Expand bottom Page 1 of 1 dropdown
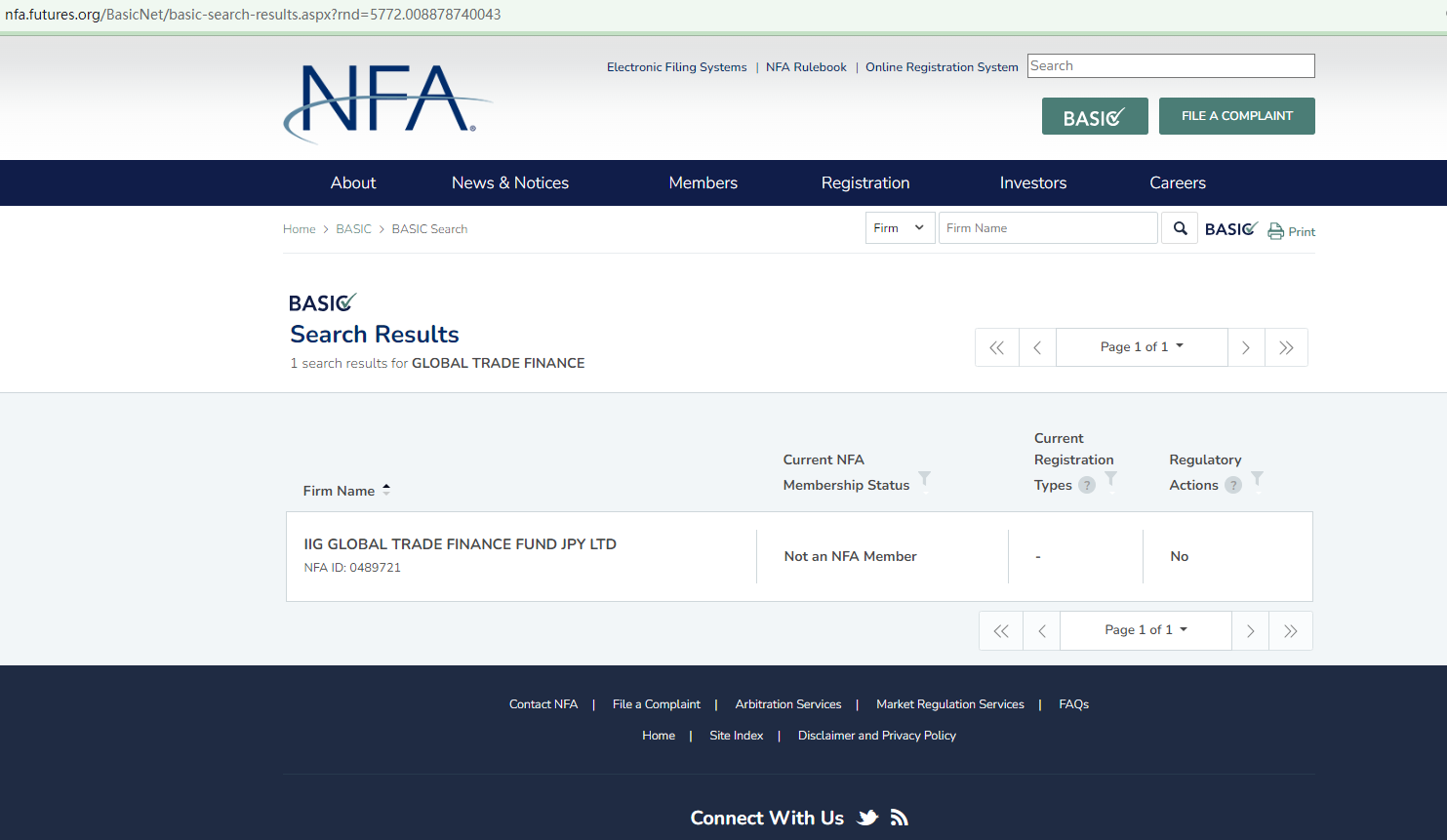 [1146, 630]
